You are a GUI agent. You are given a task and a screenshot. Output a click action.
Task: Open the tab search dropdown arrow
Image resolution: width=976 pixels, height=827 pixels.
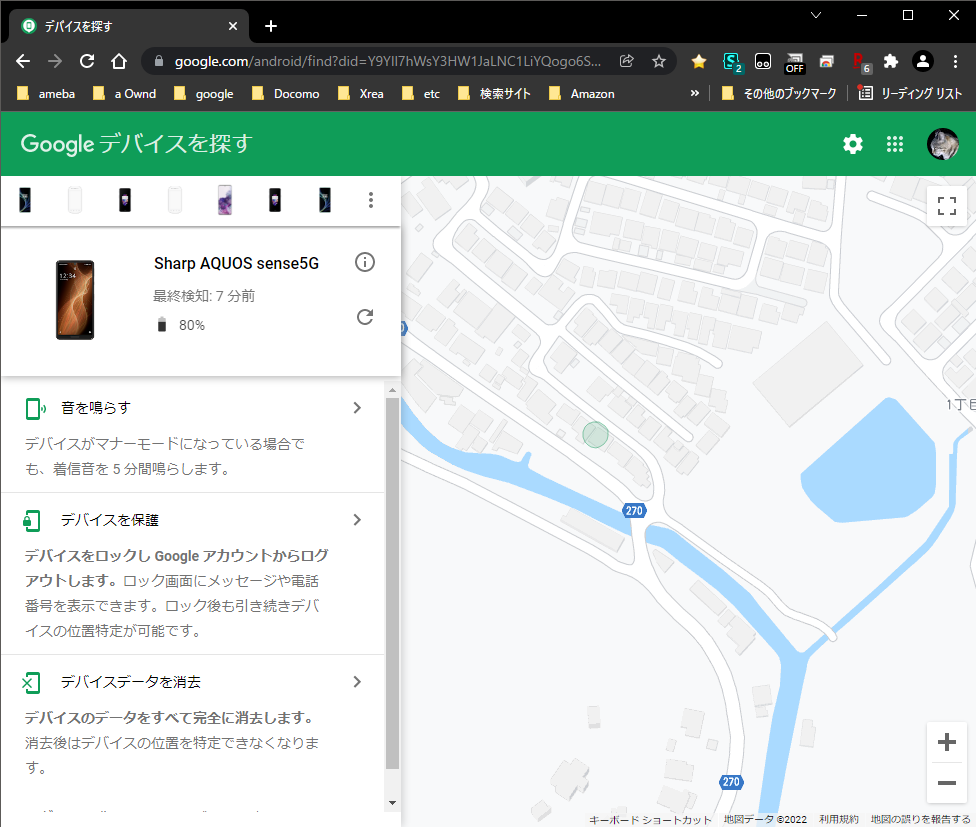[815, 16]
